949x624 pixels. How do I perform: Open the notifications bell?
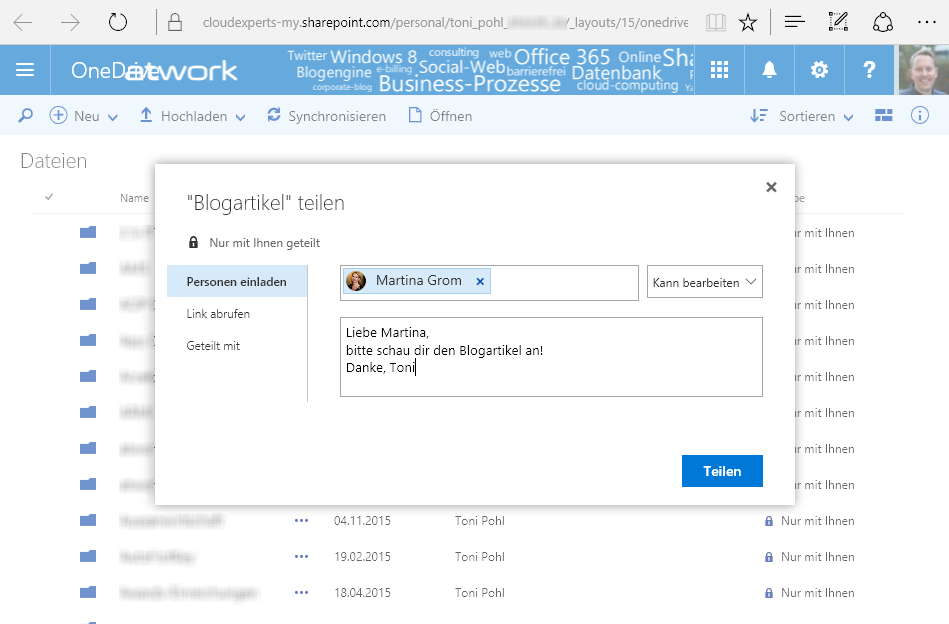769,70
